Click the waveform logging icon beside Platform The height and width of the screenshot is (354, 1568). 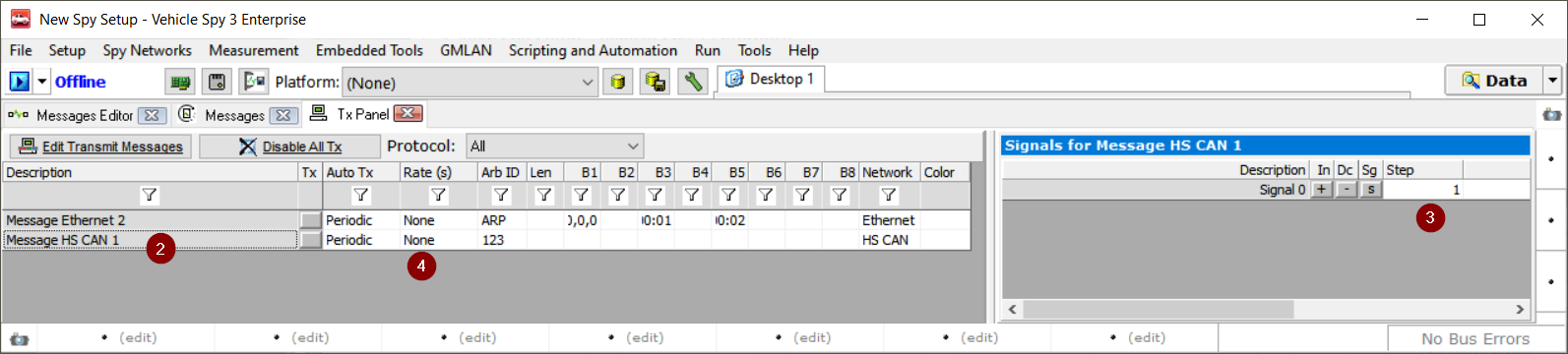click(255, 82)
